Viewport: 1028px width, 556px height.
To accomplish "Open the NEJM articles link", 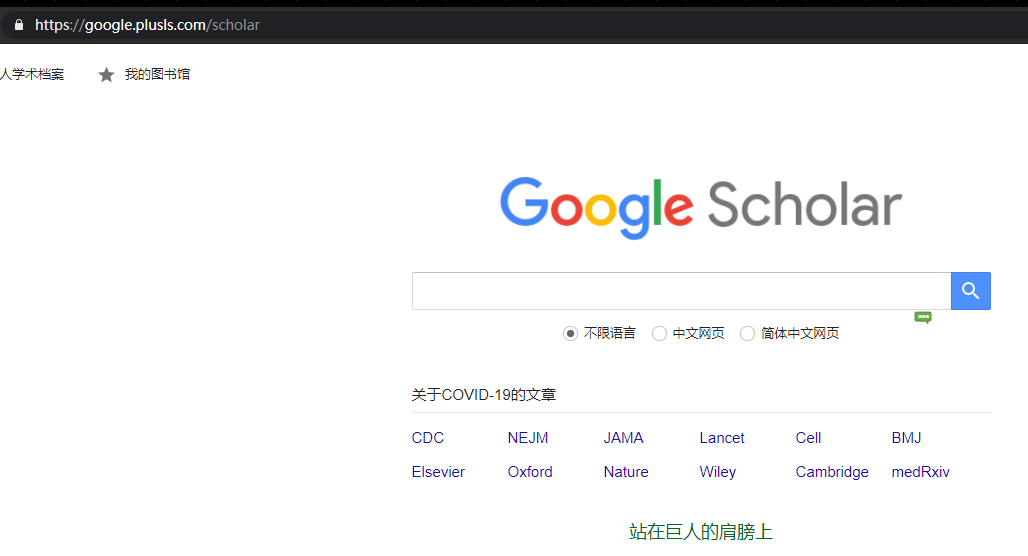I will tap(527, 438).
